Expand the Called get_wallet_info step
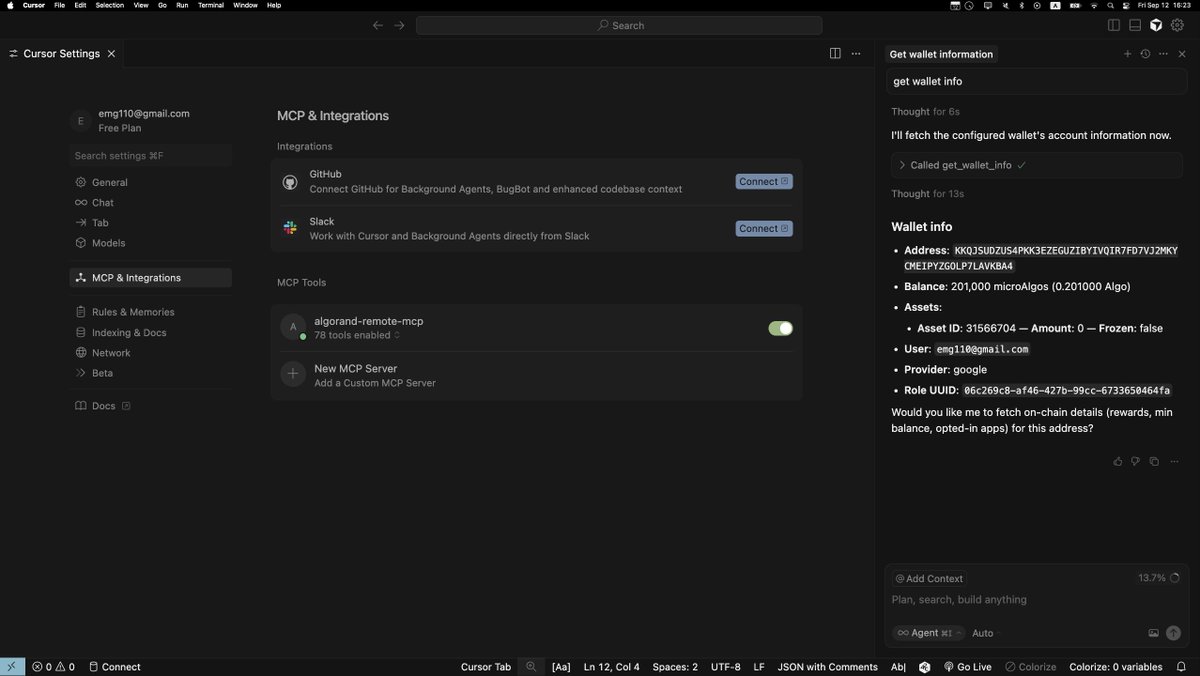 tap(1036, 165)
